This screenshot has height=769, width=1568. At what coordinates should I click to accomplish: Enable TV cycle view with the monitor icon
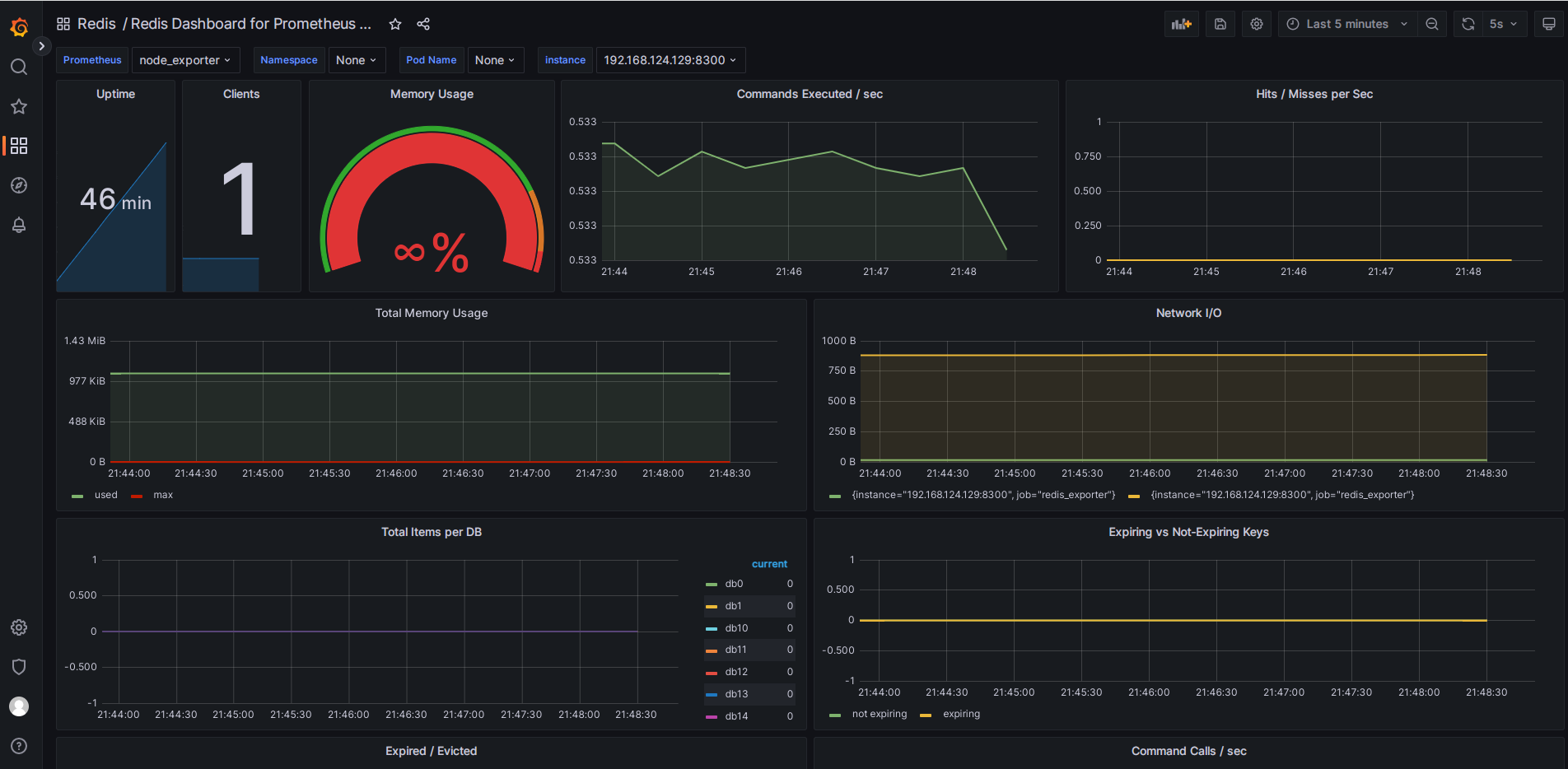[x=1548, y=23]
